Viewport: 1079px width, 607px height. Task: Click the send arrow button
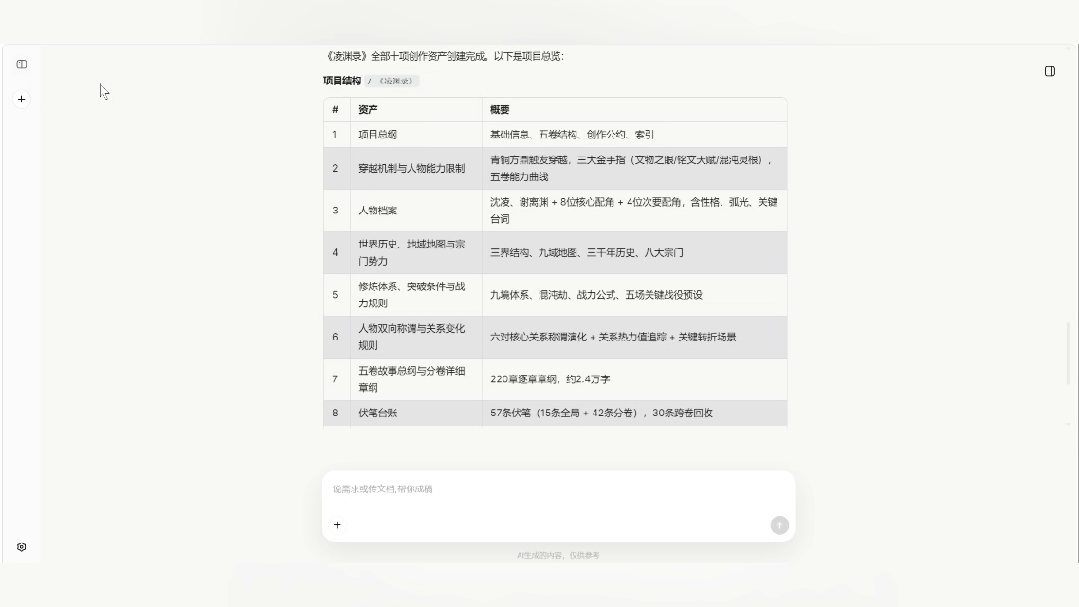coord(779,525)
